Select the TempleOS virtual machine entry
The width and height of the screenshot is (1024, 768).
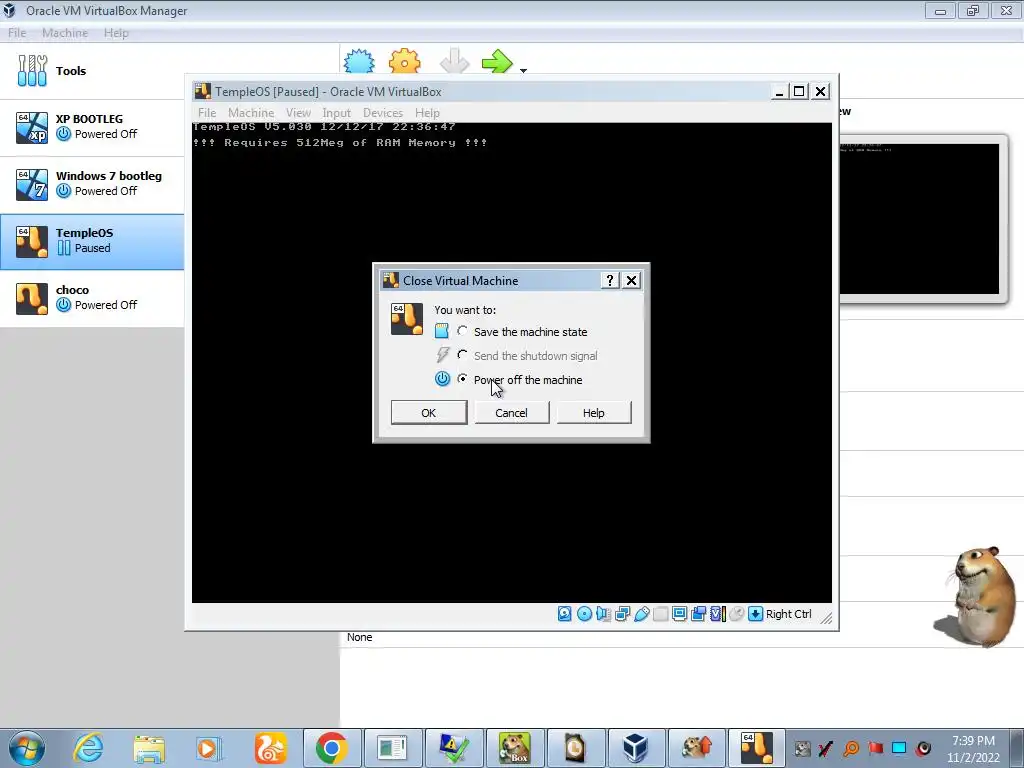[92, 241]
